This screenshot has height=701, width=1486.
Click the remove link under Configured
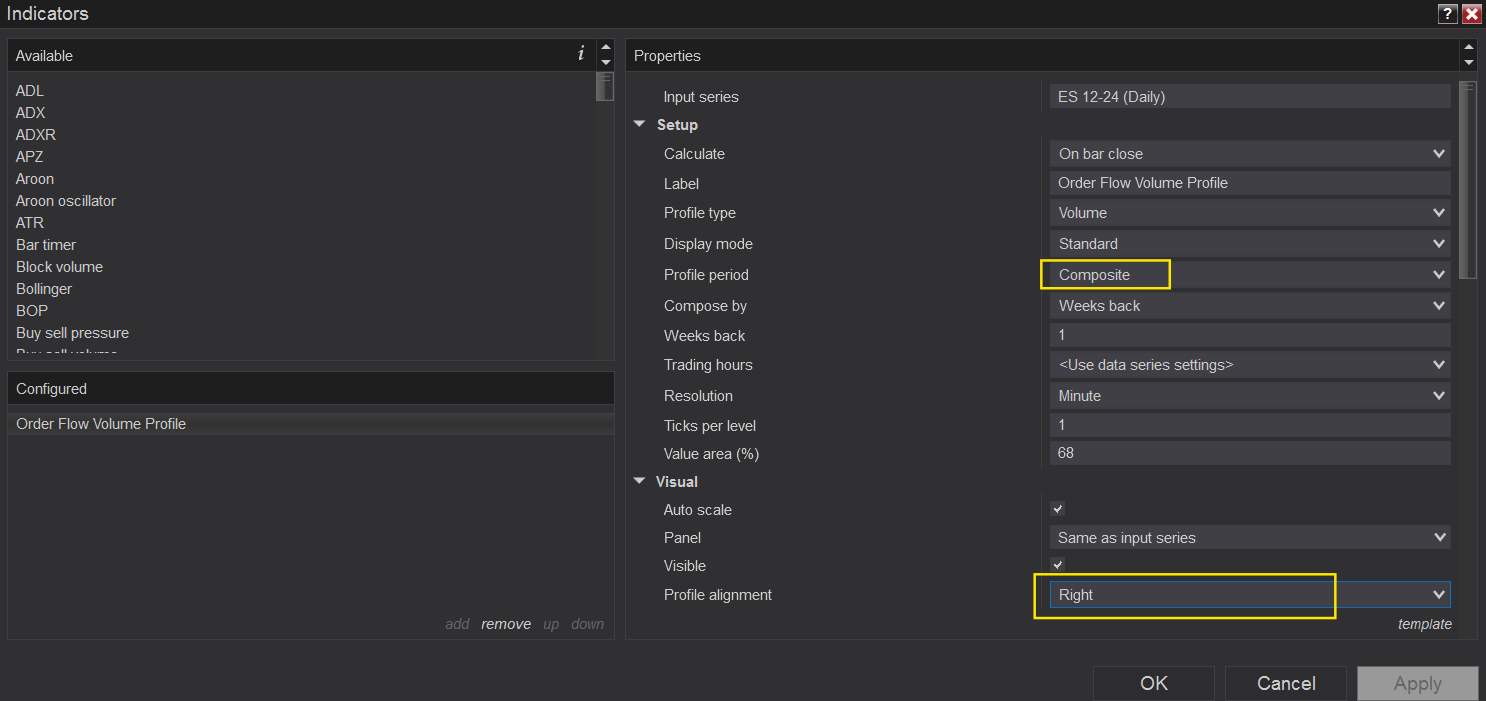click(506, 624)
